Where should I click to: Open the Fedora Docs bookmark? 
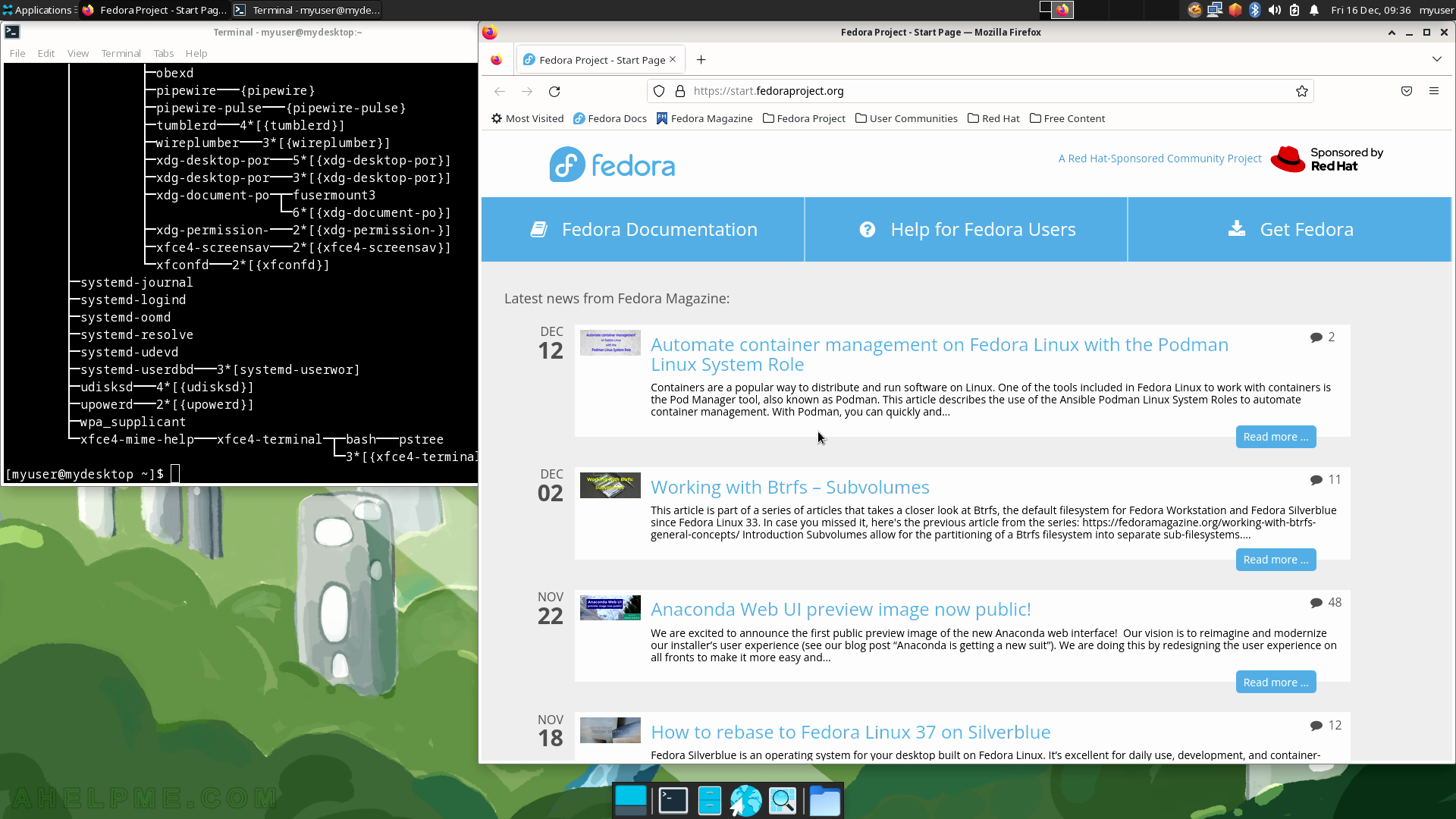tap(610, 118)
